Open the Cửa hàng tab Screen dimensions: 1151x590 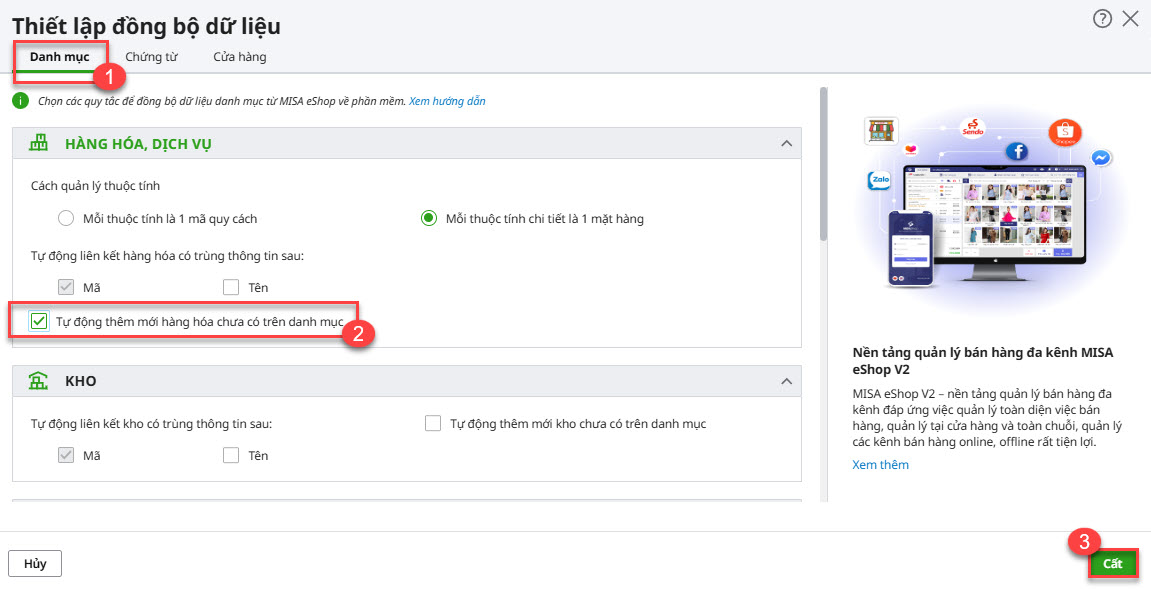[239, 57]
